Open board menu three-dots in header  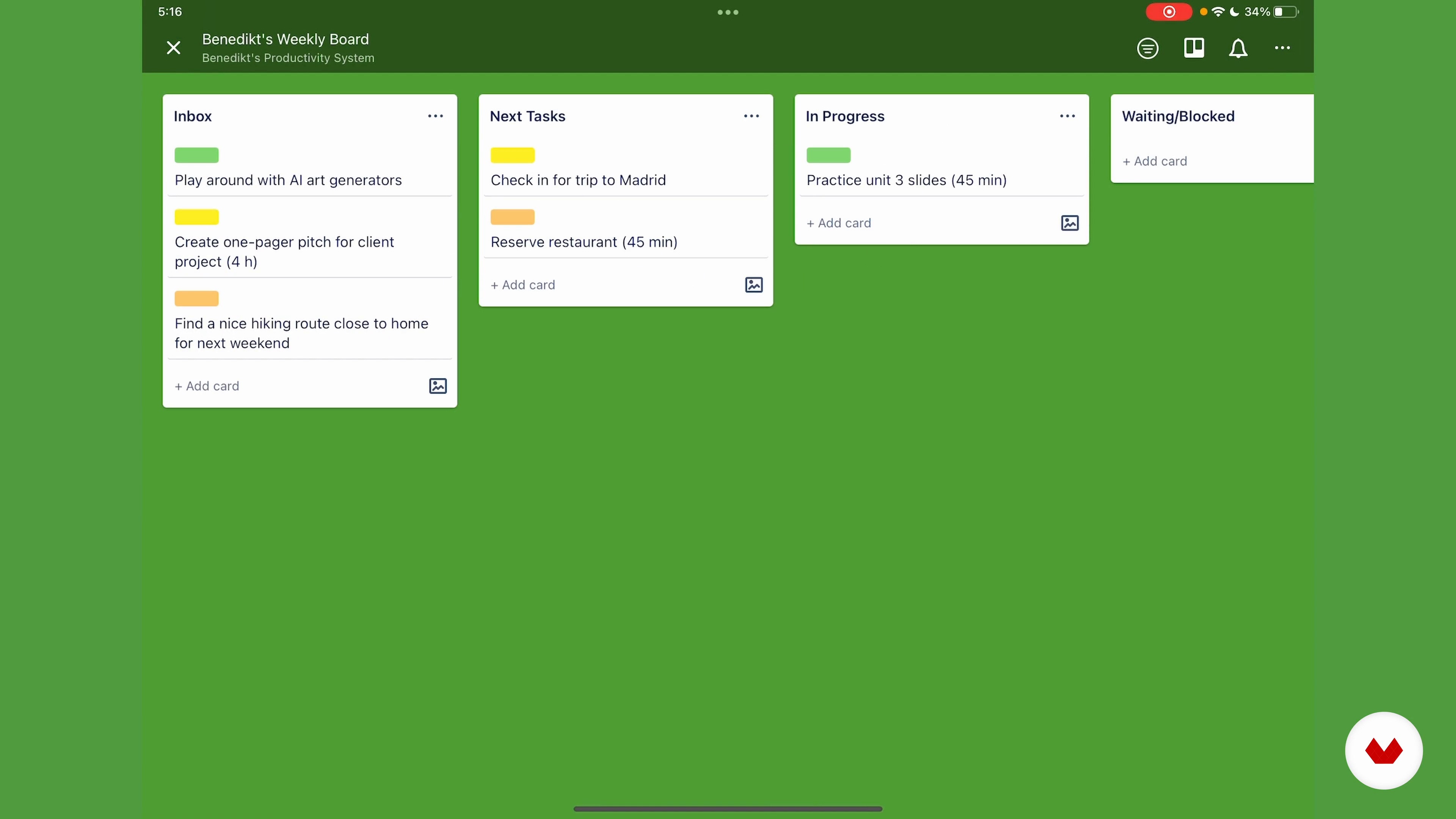pos(1282,48)
